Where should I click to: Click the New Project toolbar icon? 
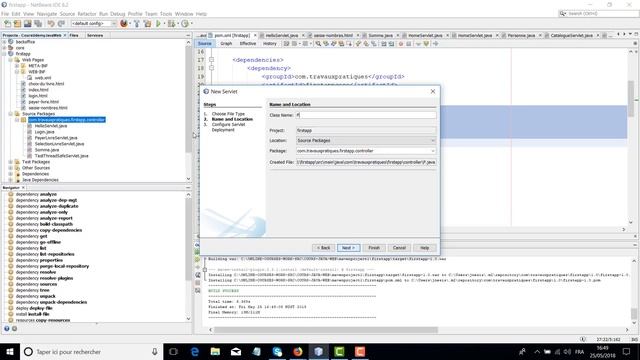[x=17, y=24]
